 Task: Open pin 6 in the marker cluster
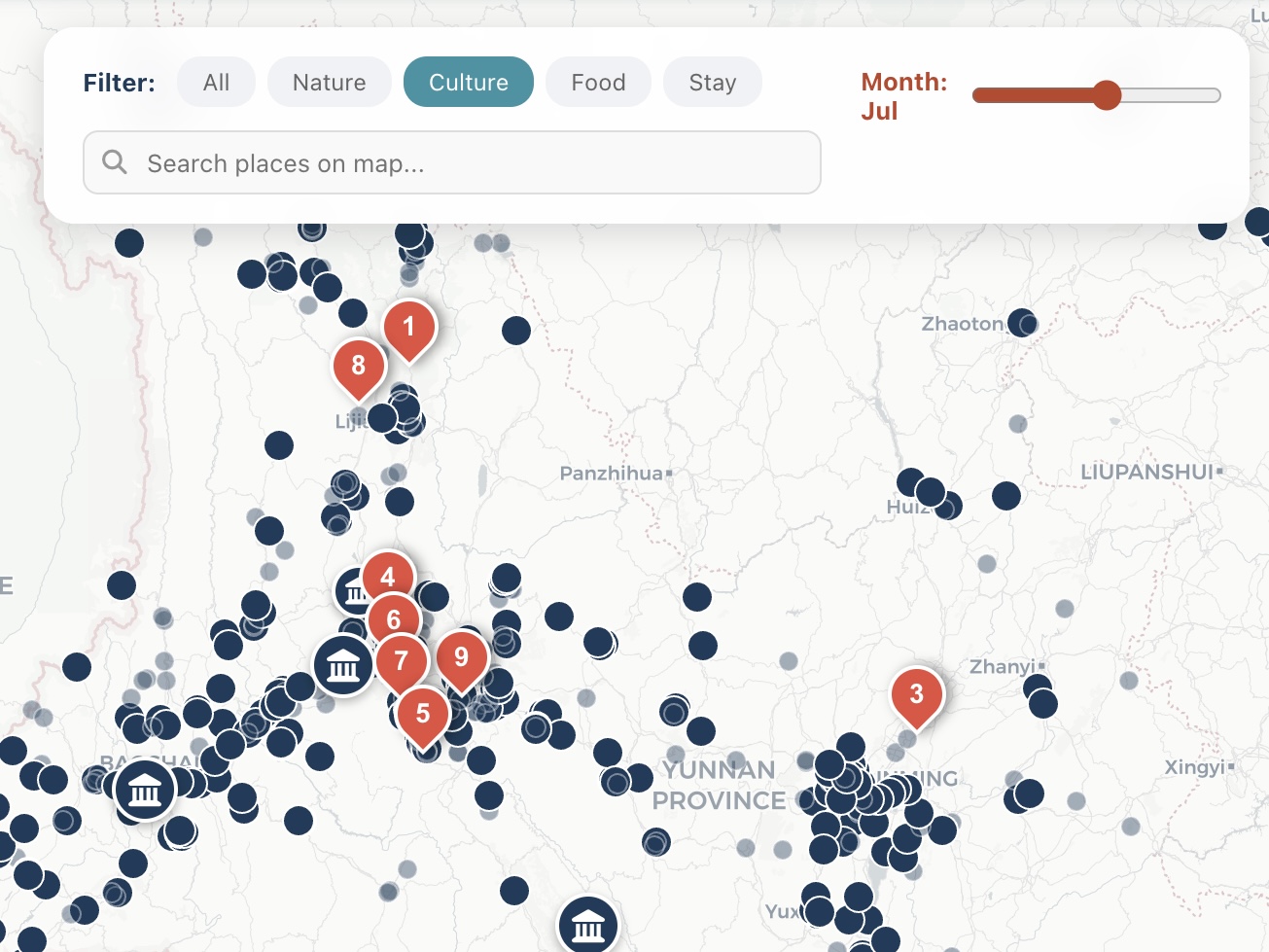393,617
